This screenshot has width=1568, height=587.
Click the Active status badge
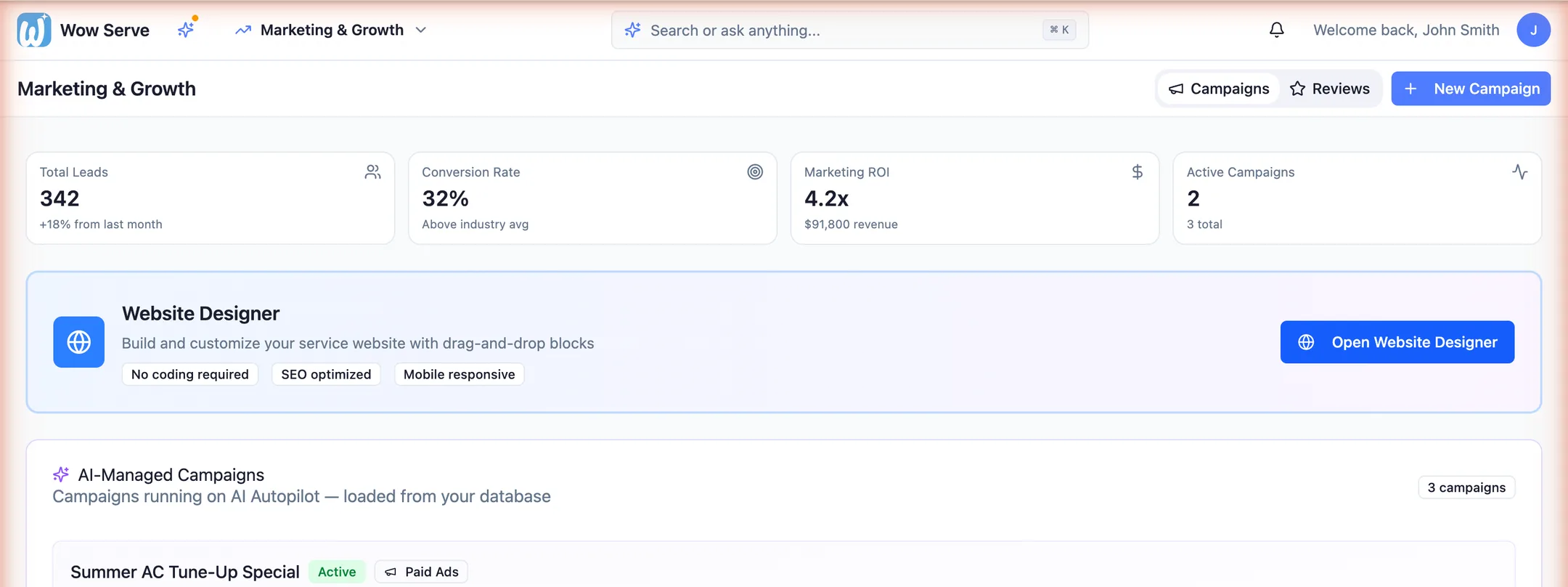pos(337,572)
